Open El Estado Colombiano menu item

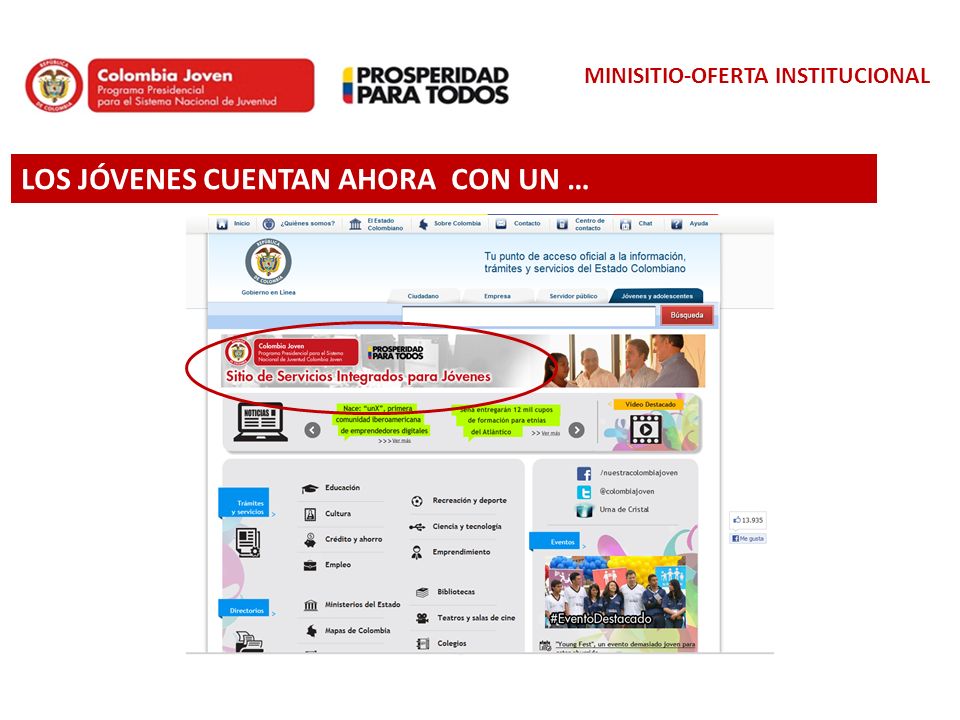pyautogui.click(x=376, y=224)
